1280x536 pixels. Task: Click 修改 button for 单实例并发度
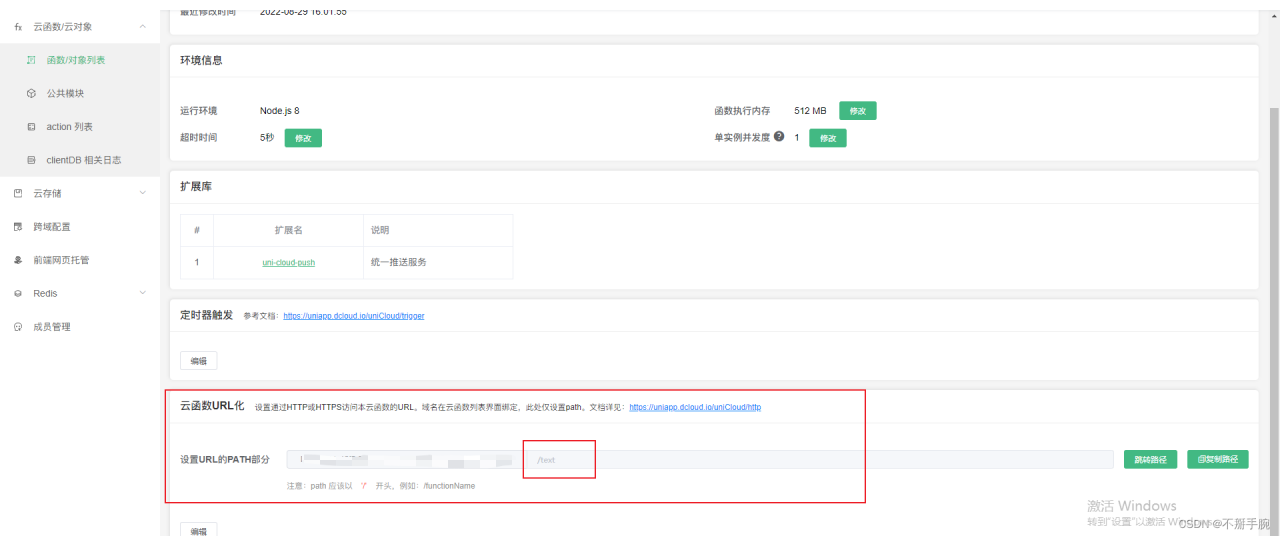pyautogui.click(x=827, y=137)
